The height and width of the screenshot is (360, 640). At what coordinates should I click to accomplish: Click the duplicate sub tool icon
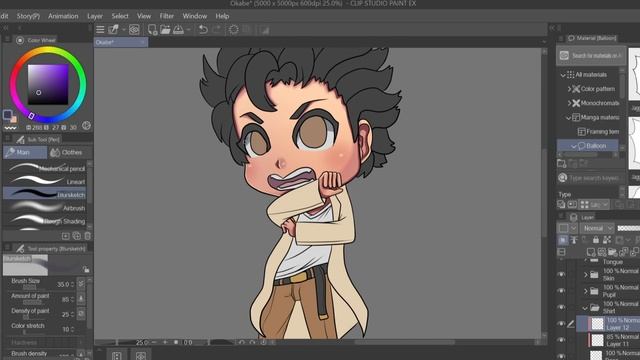77,236
